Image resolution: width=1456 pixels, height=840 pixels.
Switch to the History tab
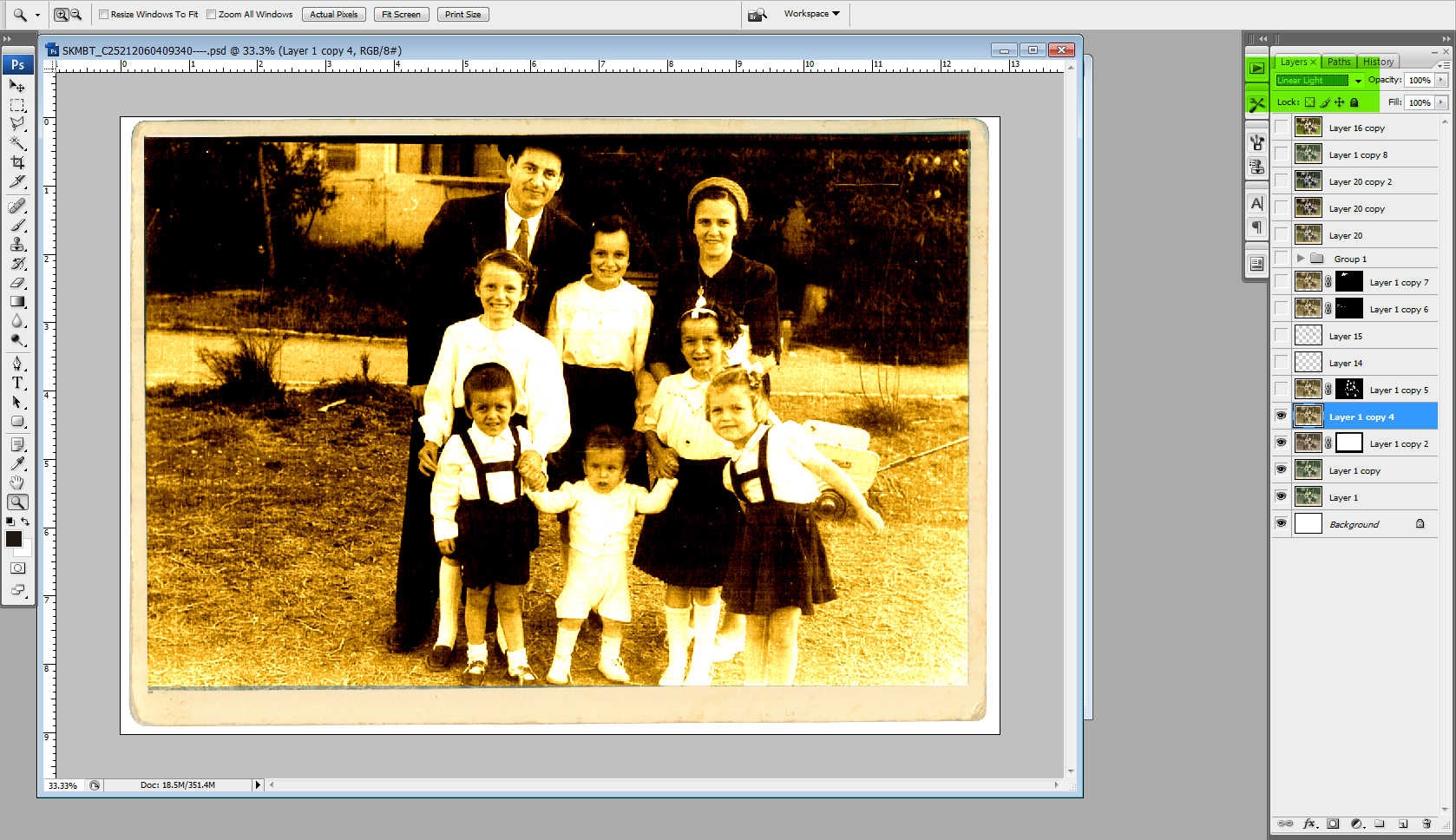1378,62
